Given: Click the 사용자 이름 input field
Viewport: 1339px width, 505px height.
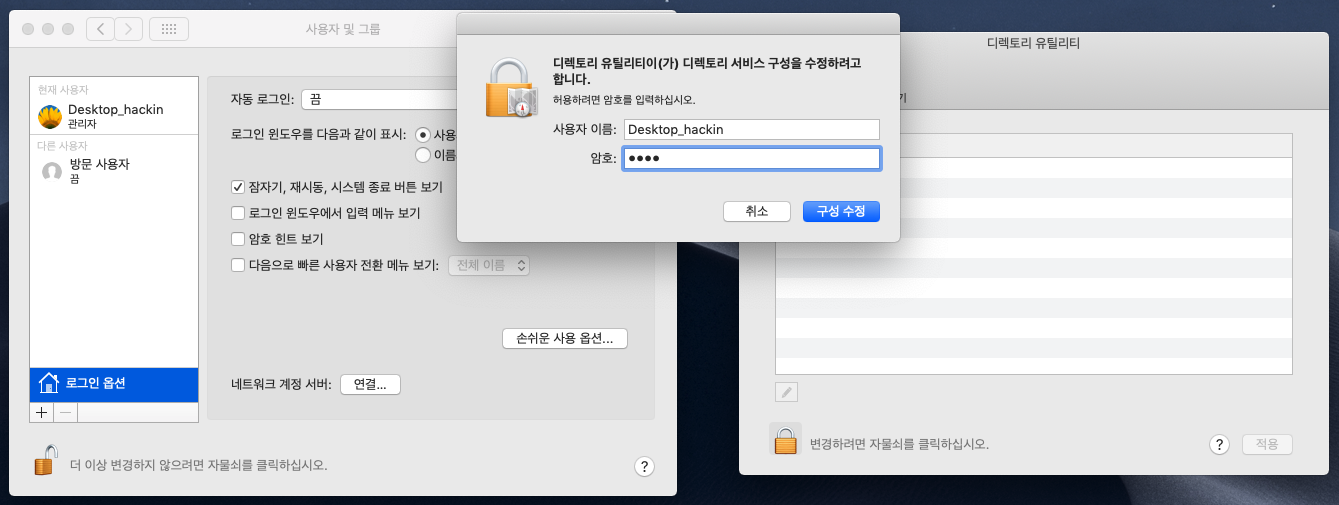Looking at the screenshot, I should click(751, 129).
